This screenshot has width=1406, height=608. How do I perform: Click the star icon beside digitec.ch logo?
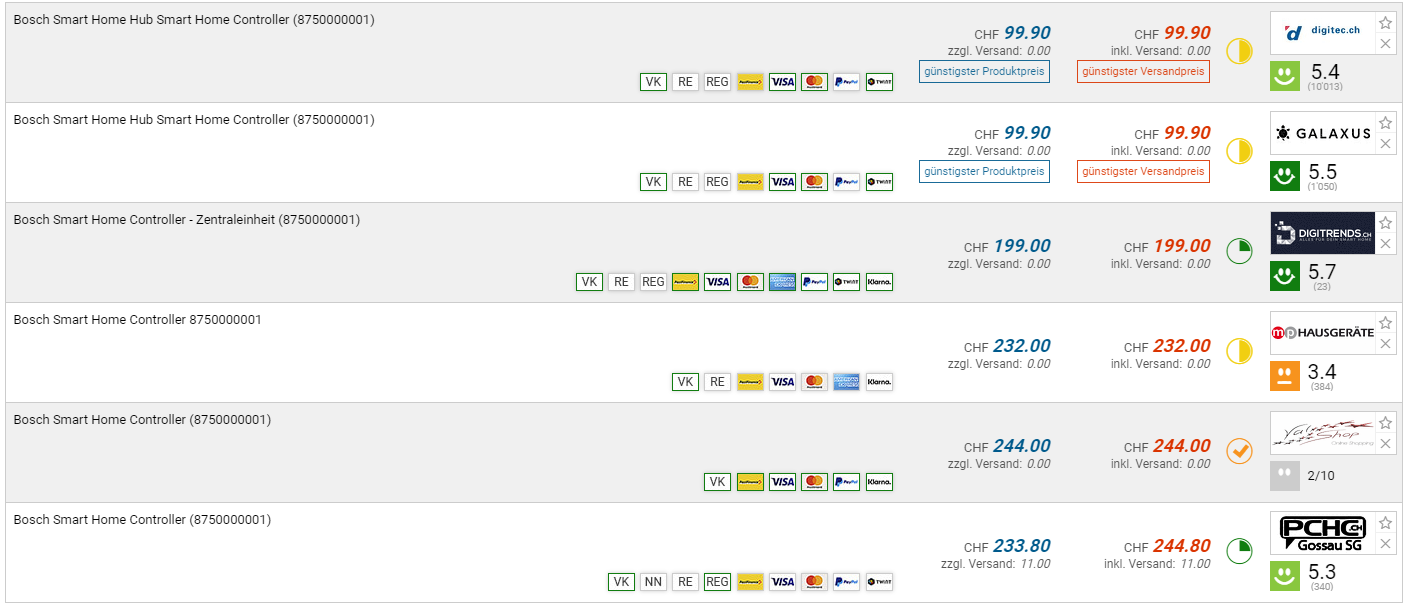1385,23
